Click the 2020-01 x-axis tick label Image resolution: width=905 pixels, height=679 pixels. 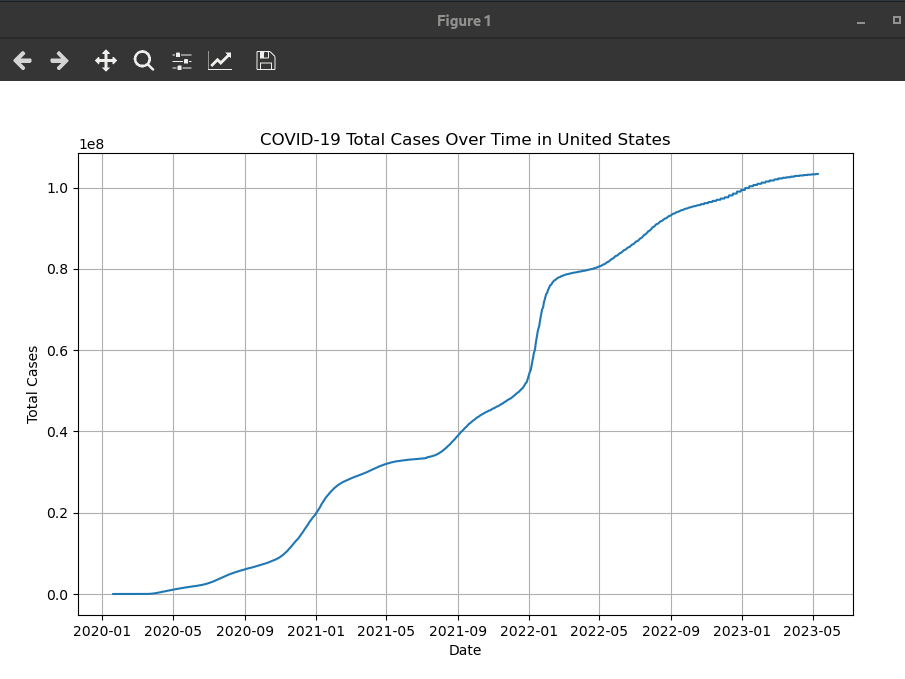click(102, 631)
